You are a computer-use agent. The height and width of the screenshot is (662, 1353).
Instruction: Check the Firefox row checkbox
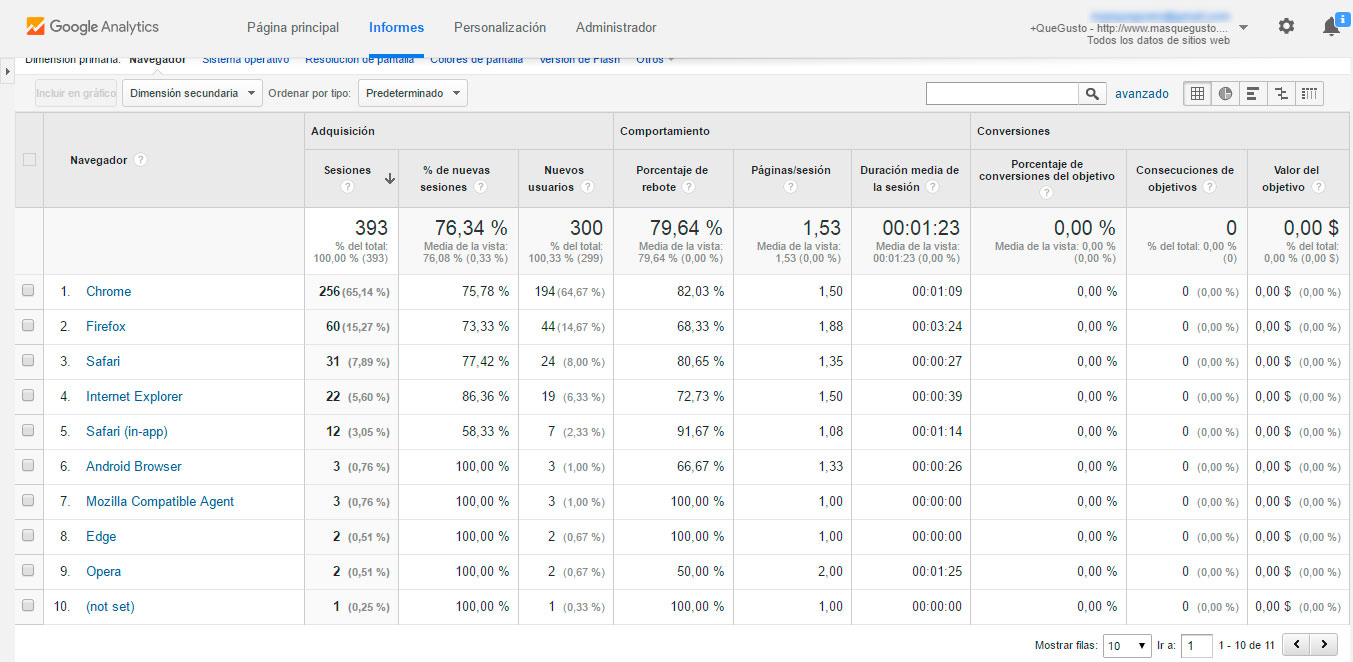pos(28,326)
